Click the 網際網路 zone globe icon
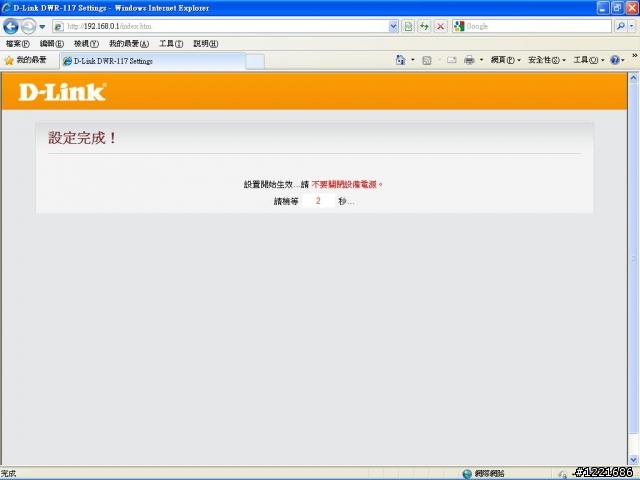This screenshot has width=640, height=480. click(x=467, y=474)
